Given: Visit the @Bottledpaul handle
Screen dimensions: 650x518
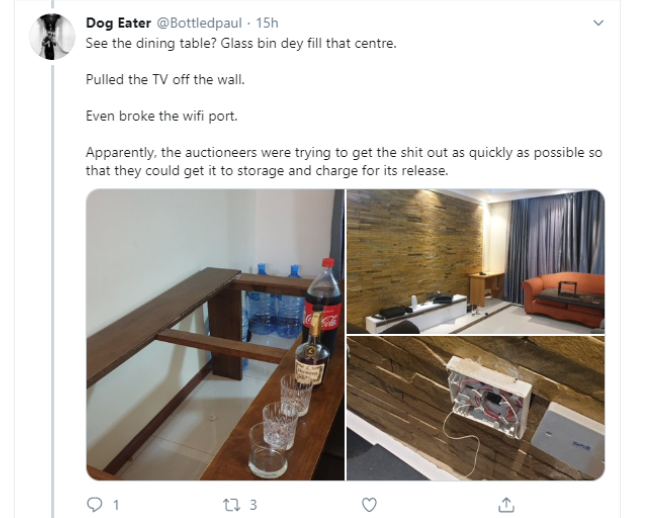Looking at the screenshot, I should pos(199,23).
